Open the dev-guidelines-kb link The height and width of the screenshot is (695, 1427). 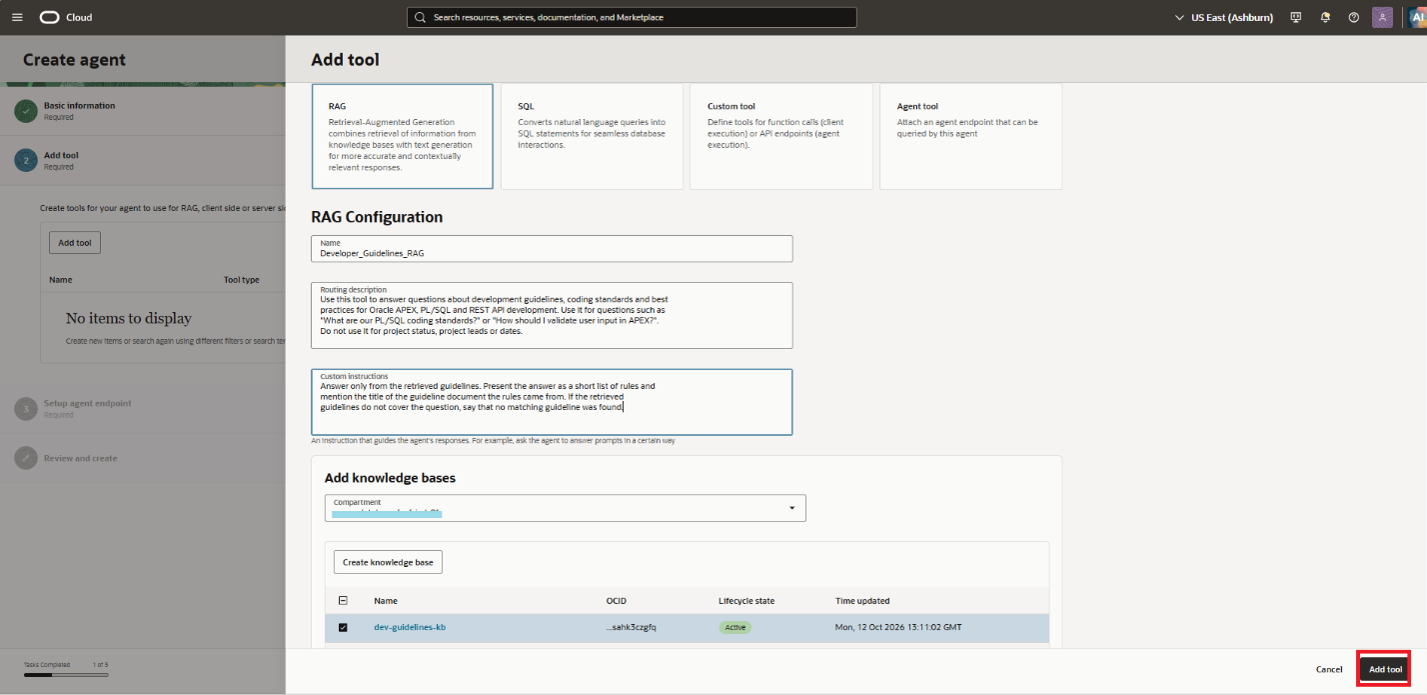[x=410, y=627]
